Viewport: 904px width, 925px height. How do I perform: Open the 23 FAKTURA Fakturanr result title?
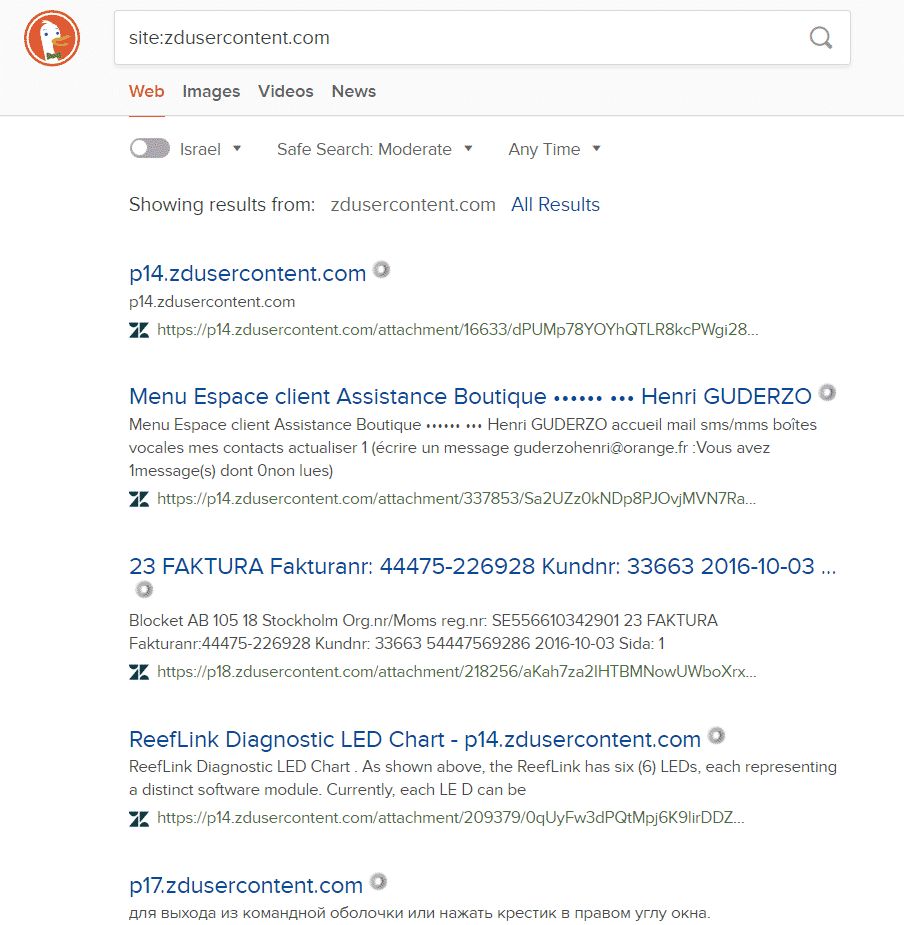click(483, 566)
